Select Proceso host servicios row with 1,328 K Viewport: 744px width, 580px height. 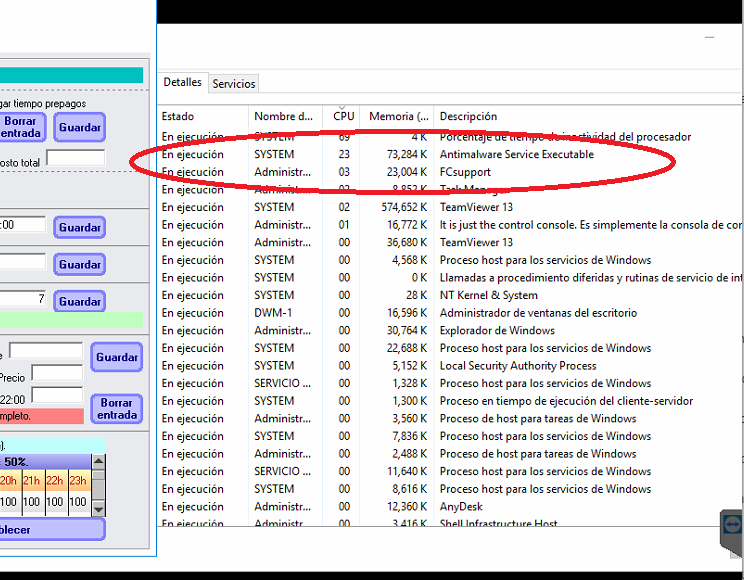pos(450,383)
